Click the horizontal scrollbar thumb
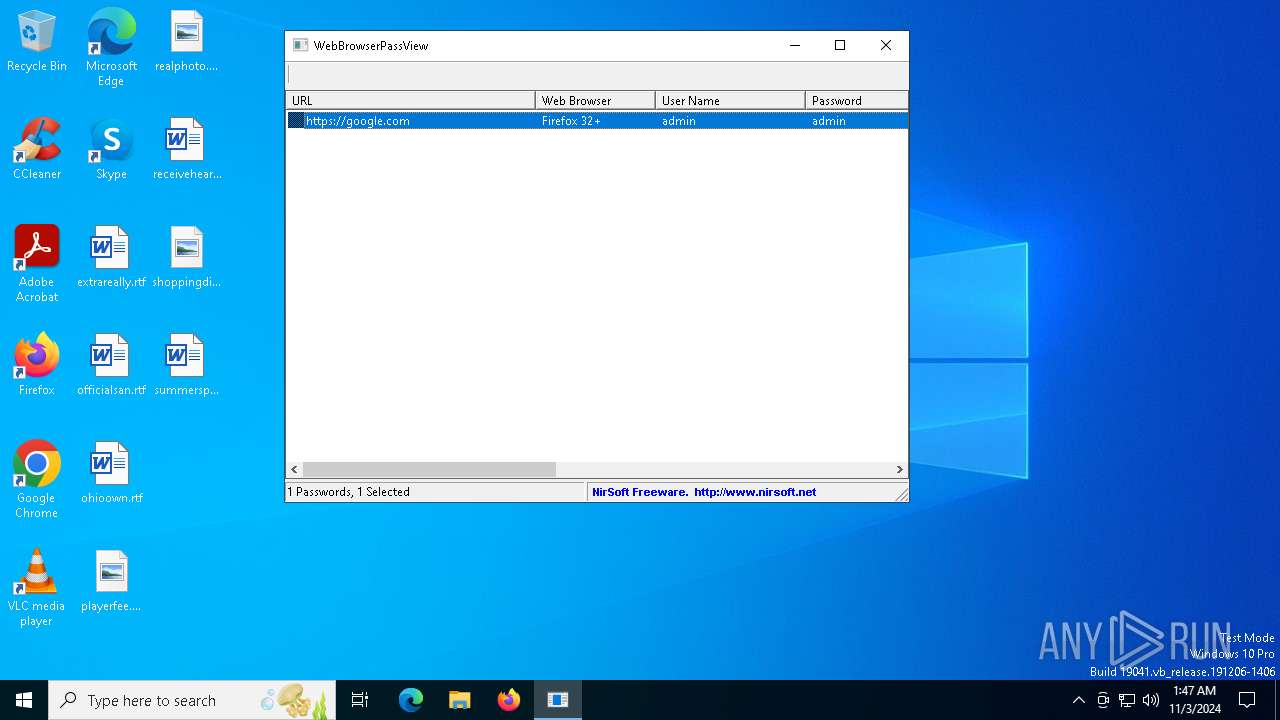1280x720 pixels. [x=429, y=469]
